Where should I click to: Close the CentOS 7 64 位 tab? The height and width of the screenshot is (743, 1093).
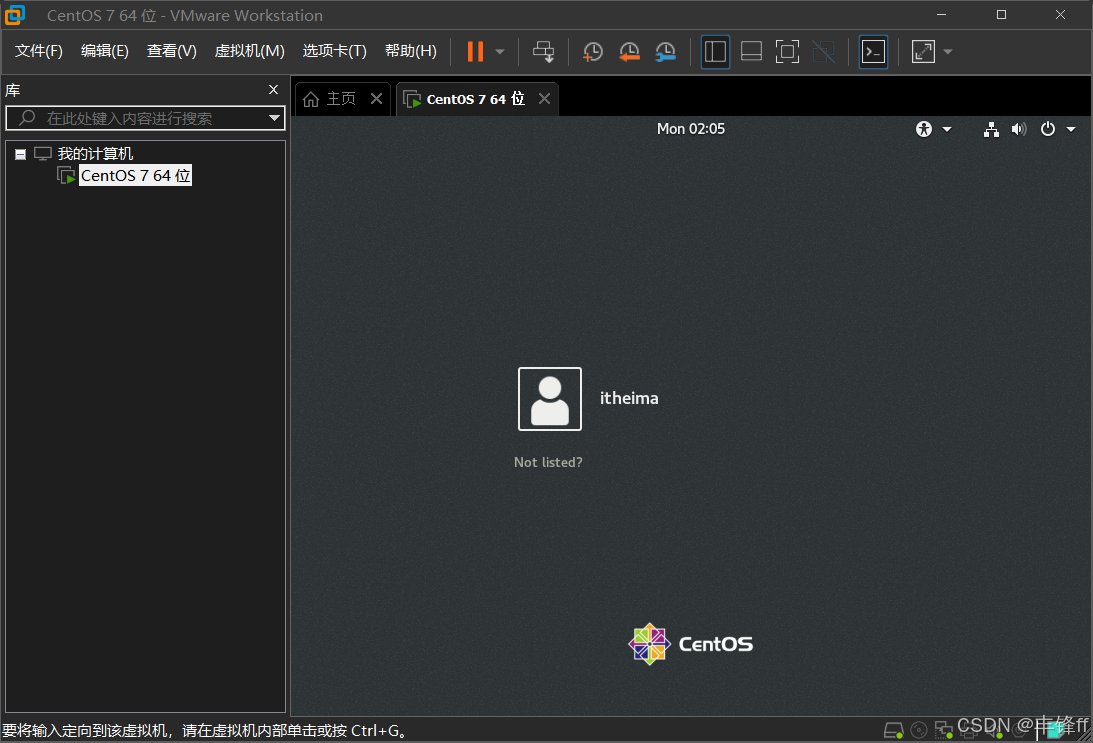[544, 98]
